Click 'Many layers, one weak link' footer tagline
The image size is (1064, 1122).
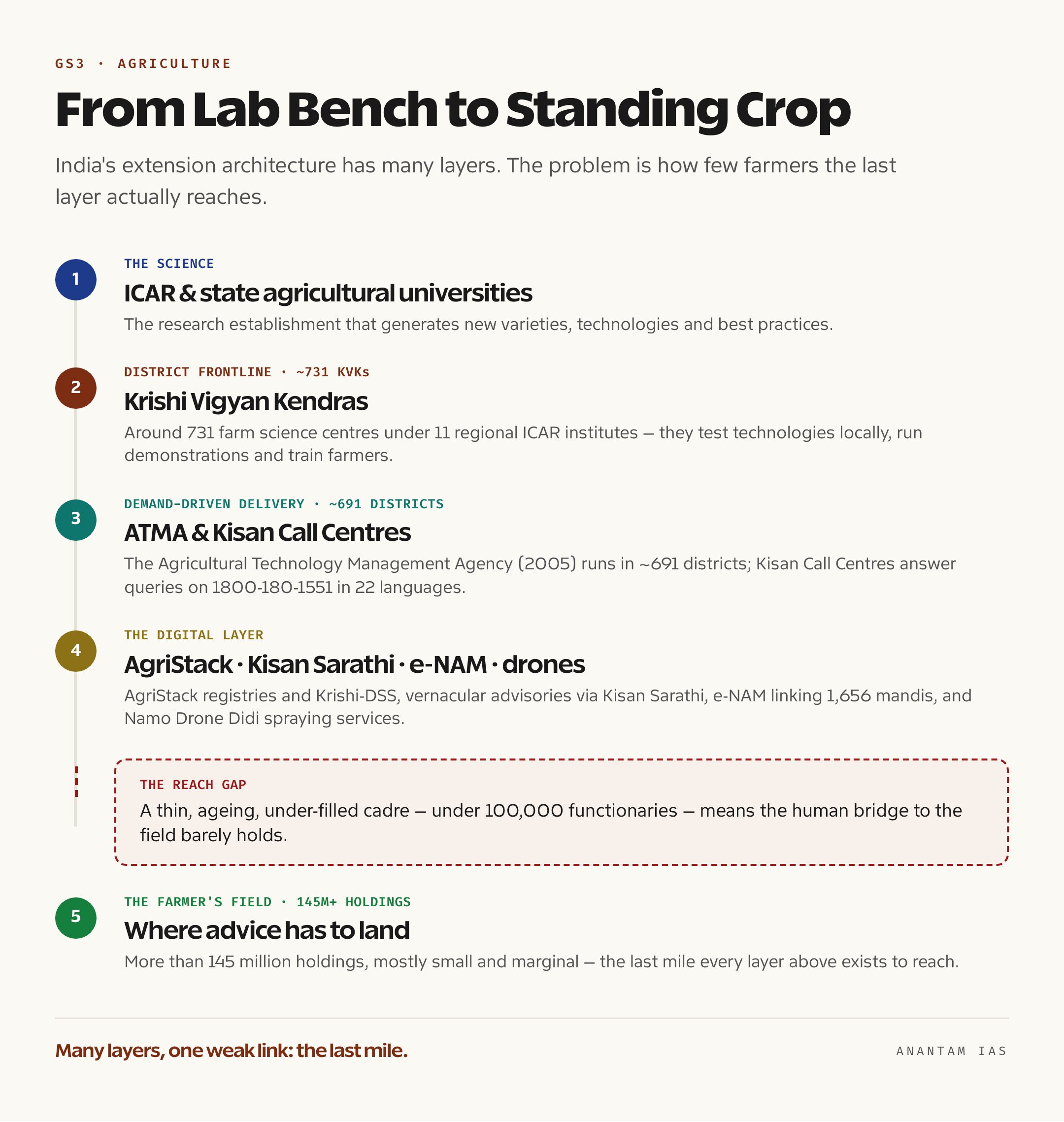[232, 1051]
